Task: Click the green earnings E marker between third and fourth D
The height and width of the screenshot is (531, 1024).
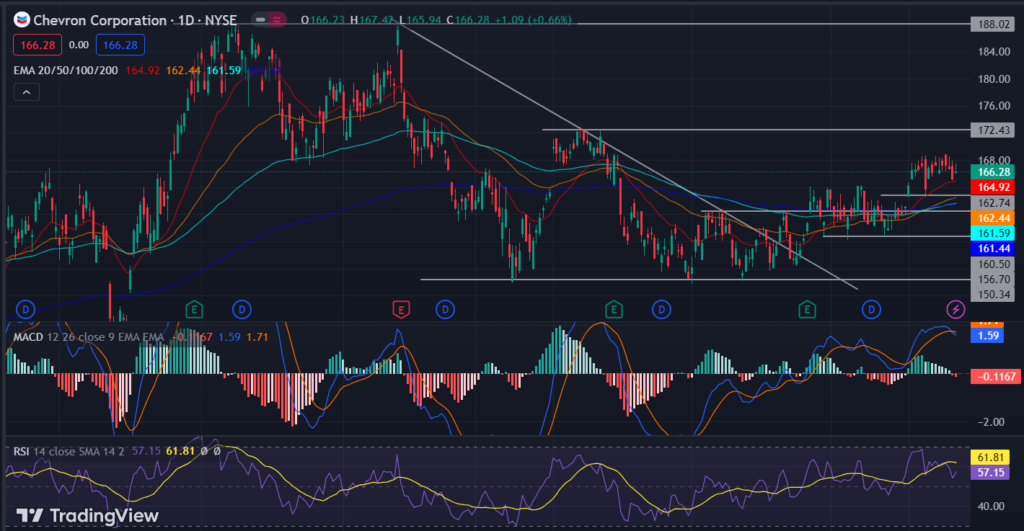Action: 613,309
